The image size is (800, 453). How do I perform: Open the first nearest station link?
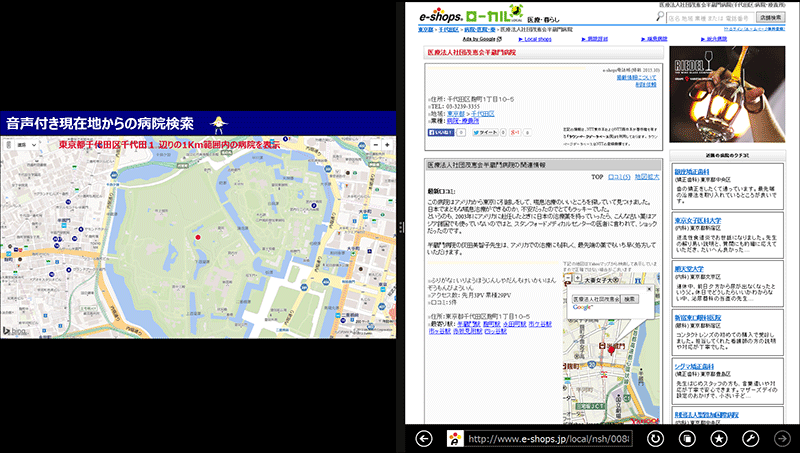point(468,324)
